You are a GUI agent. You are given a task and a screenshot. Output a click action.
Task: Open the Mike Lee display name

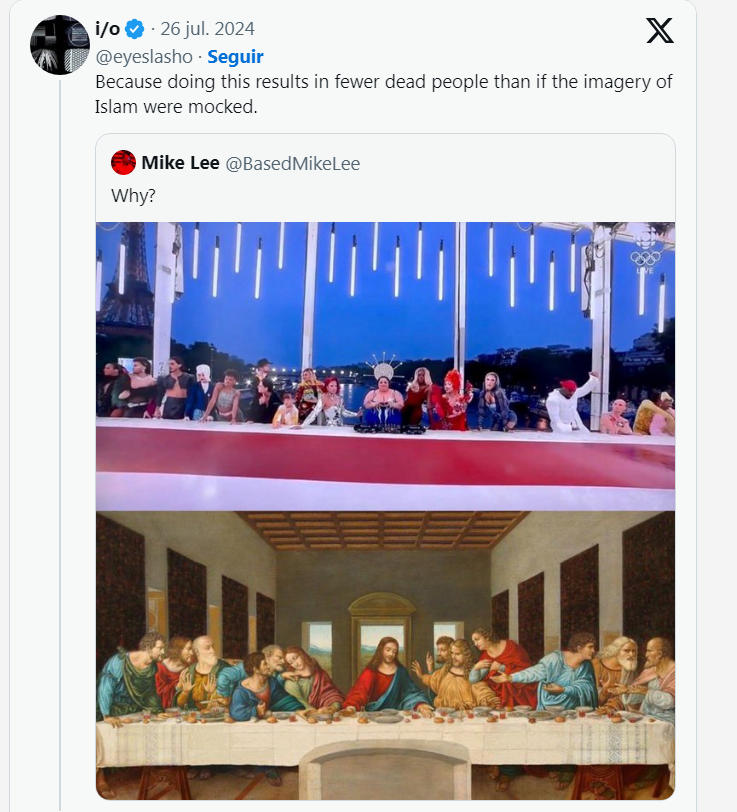[174, 163]
